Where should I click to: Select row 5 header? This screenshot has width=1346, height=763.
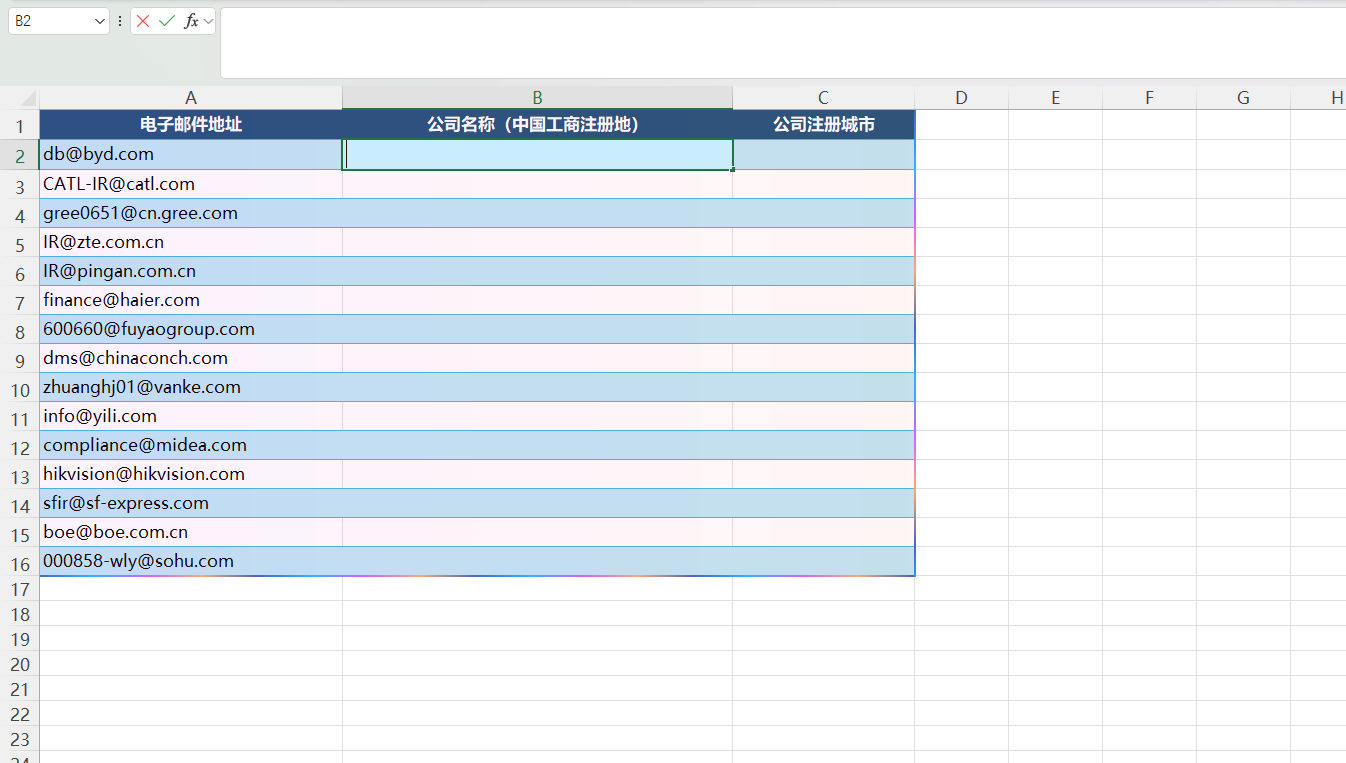pos(19,242)
